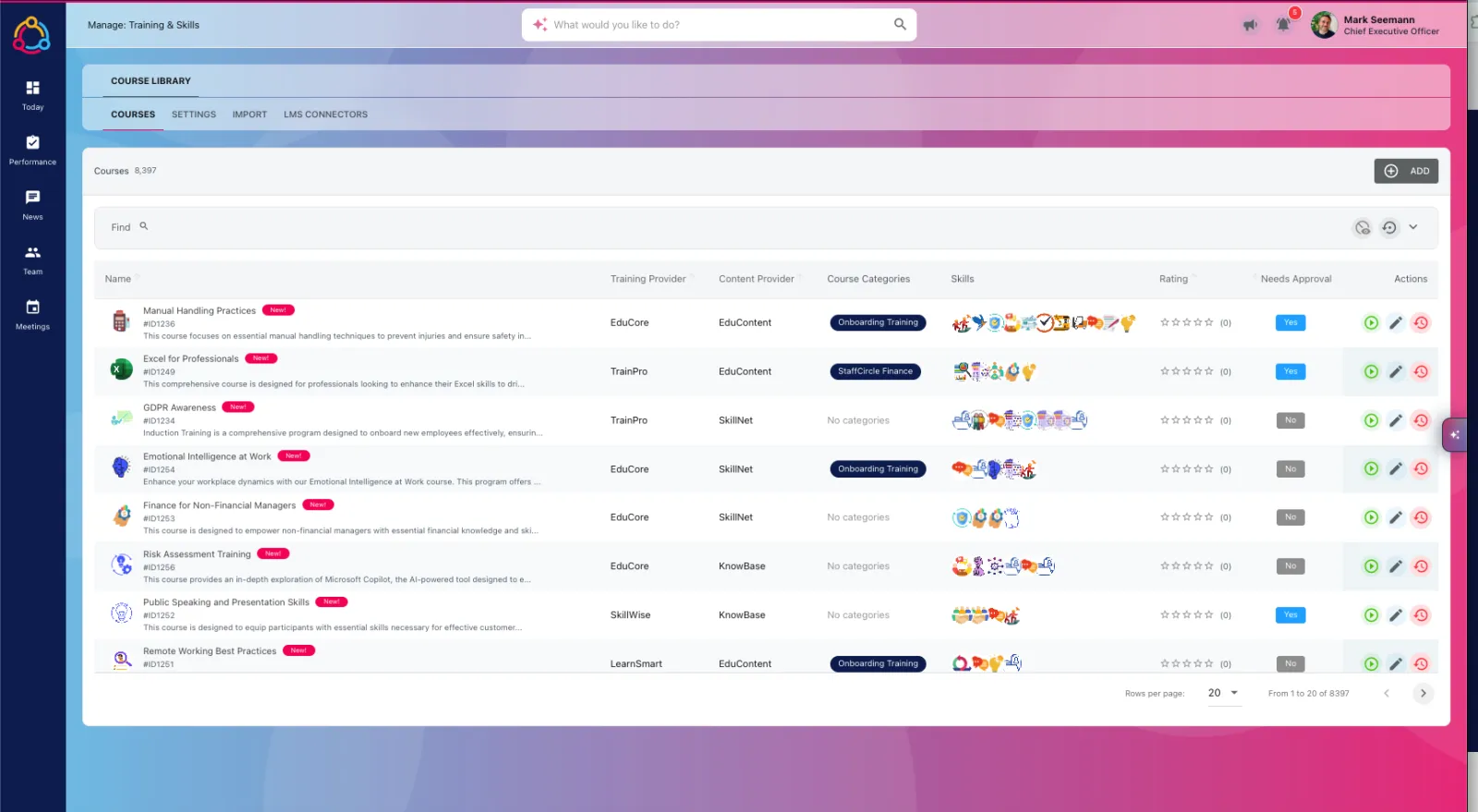Edit Emotional Intelligence at Work pencil icon
The width and height of the screenshot is (1478, 812).
pyautogui.click(x=1396, y=468)
